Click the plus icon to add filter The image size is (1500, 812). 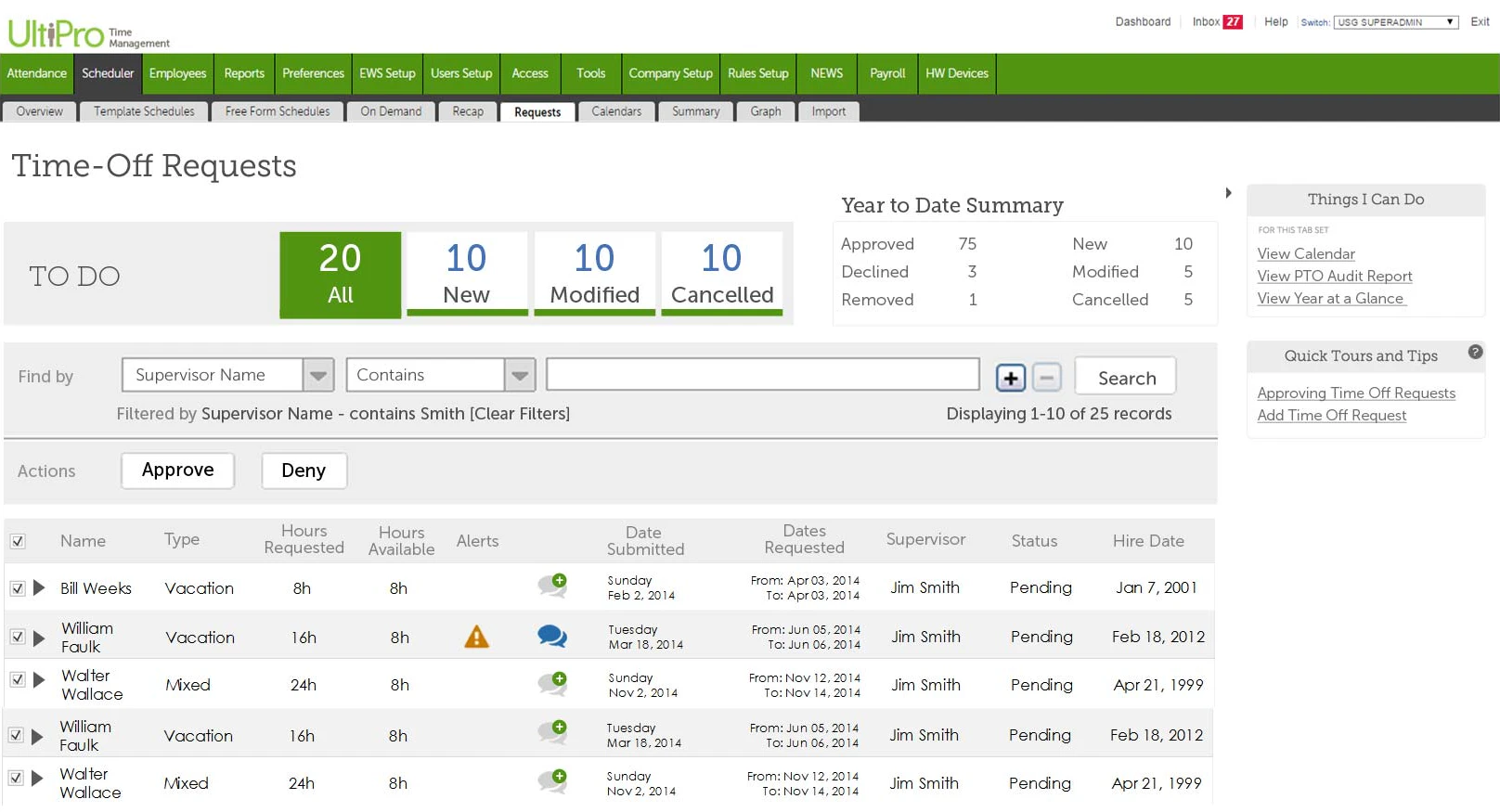point(1010,378)
